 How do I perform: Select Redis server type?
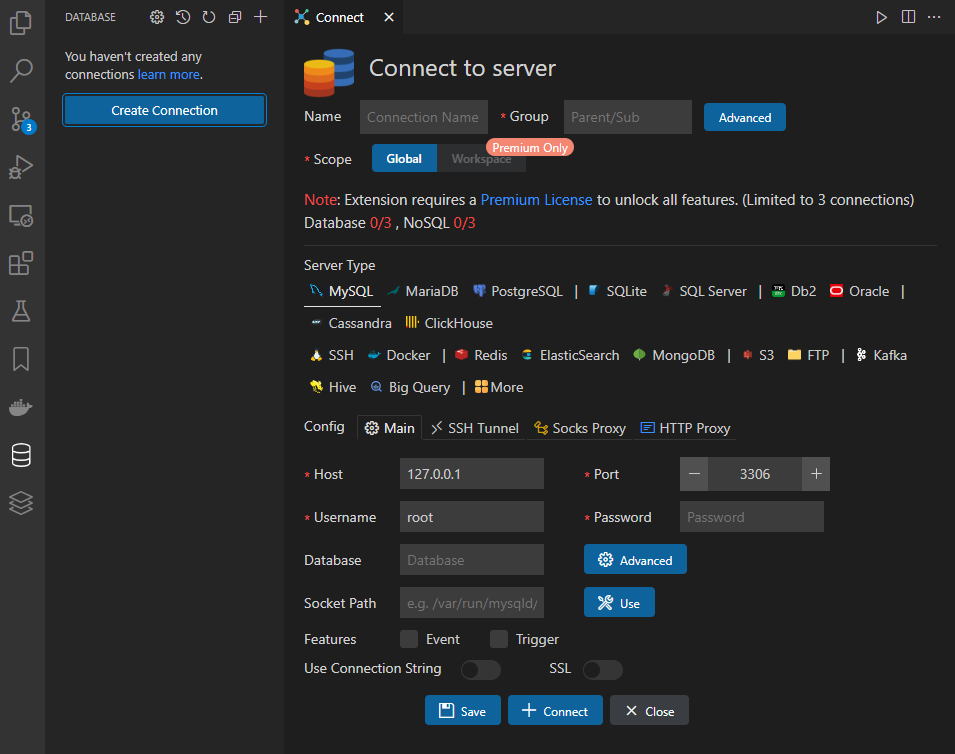pyautogui.click(x=481, y=355)
